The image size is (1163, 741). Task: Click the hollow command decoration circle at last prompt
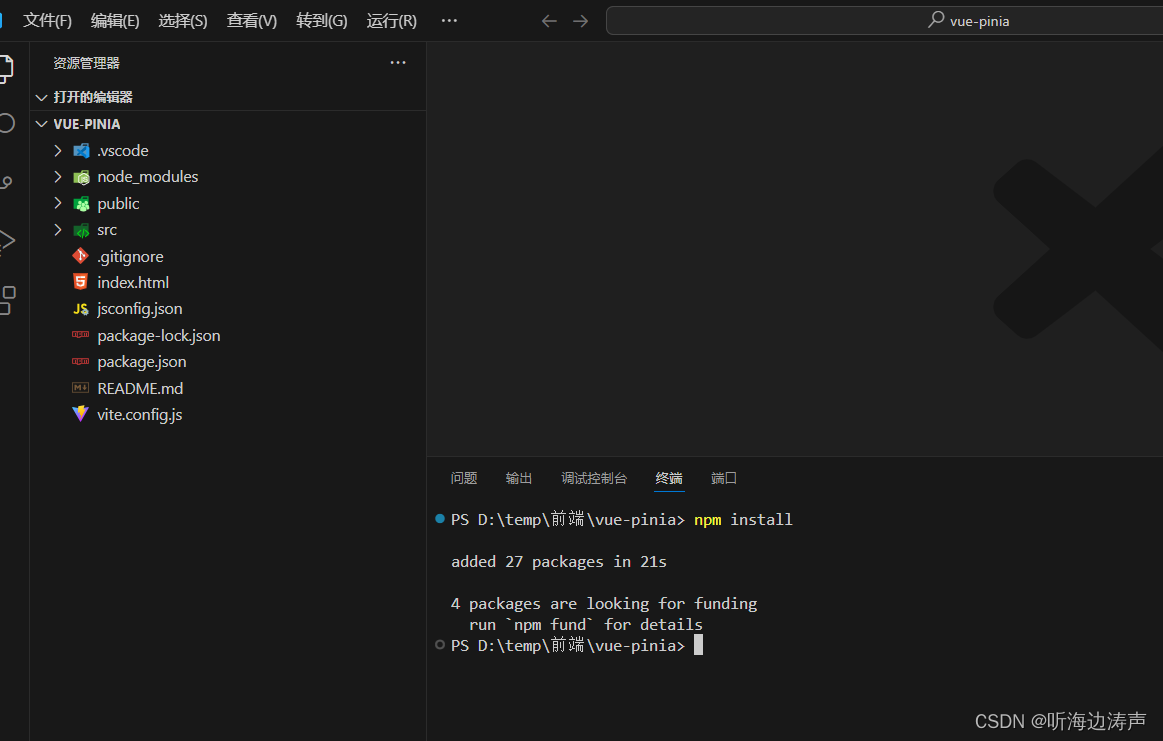(440, 645)
